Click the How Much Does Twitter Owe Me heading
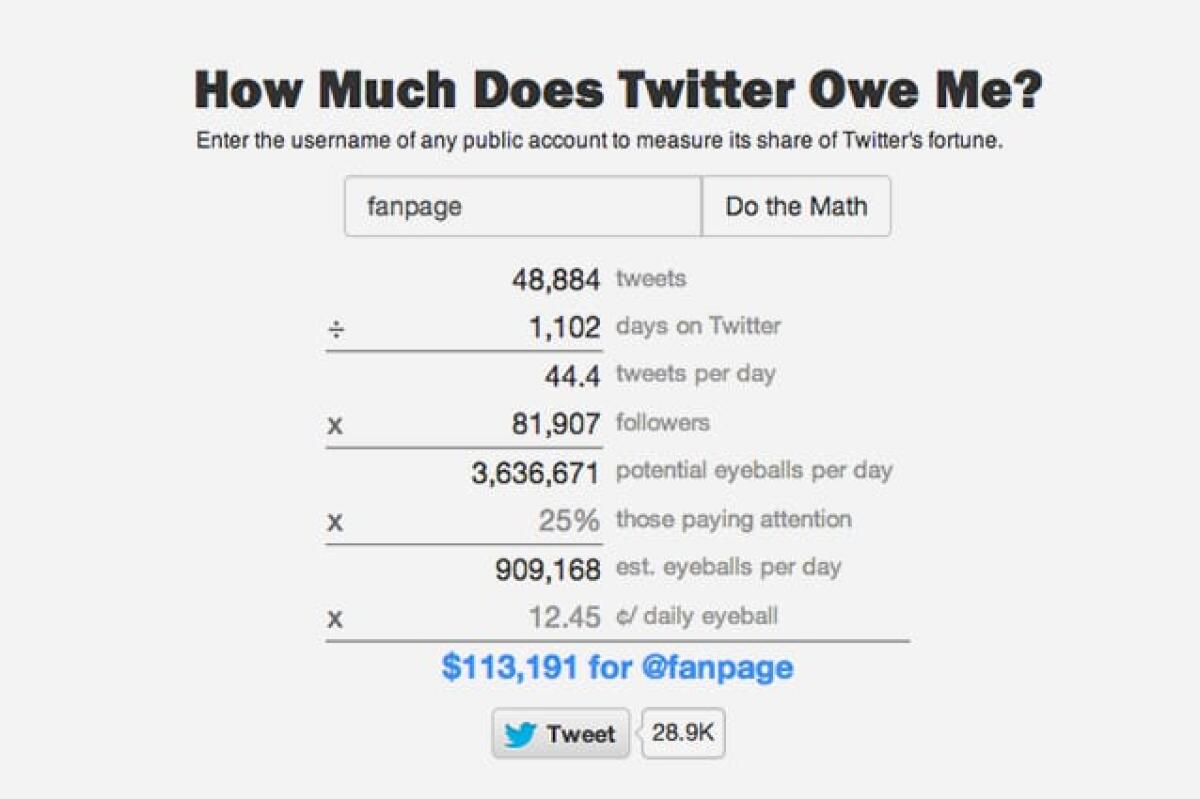This screenshot has height=799, width=1200. click(600, 89)
